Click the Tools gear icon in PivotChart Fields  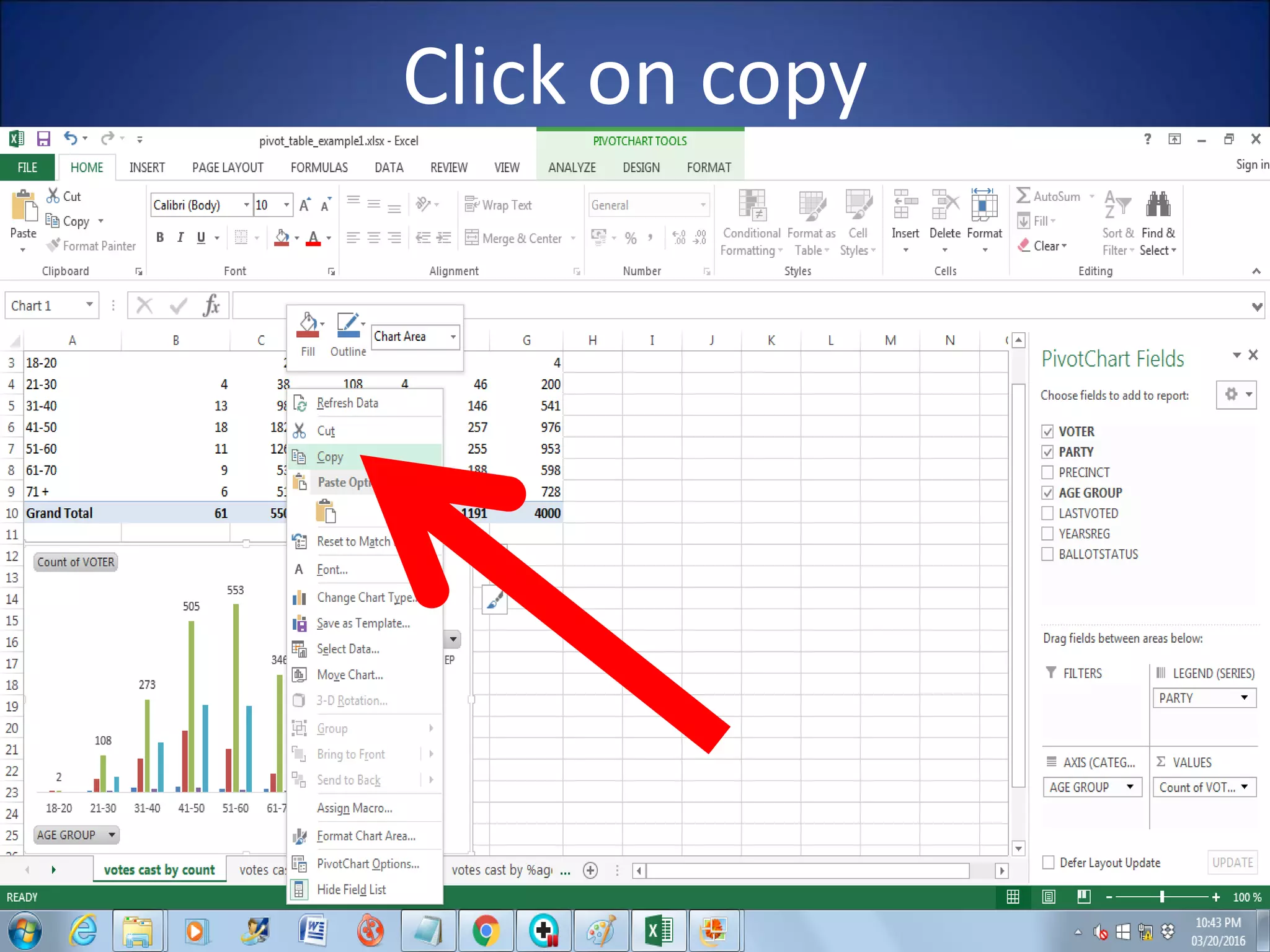click(1237, 394)
